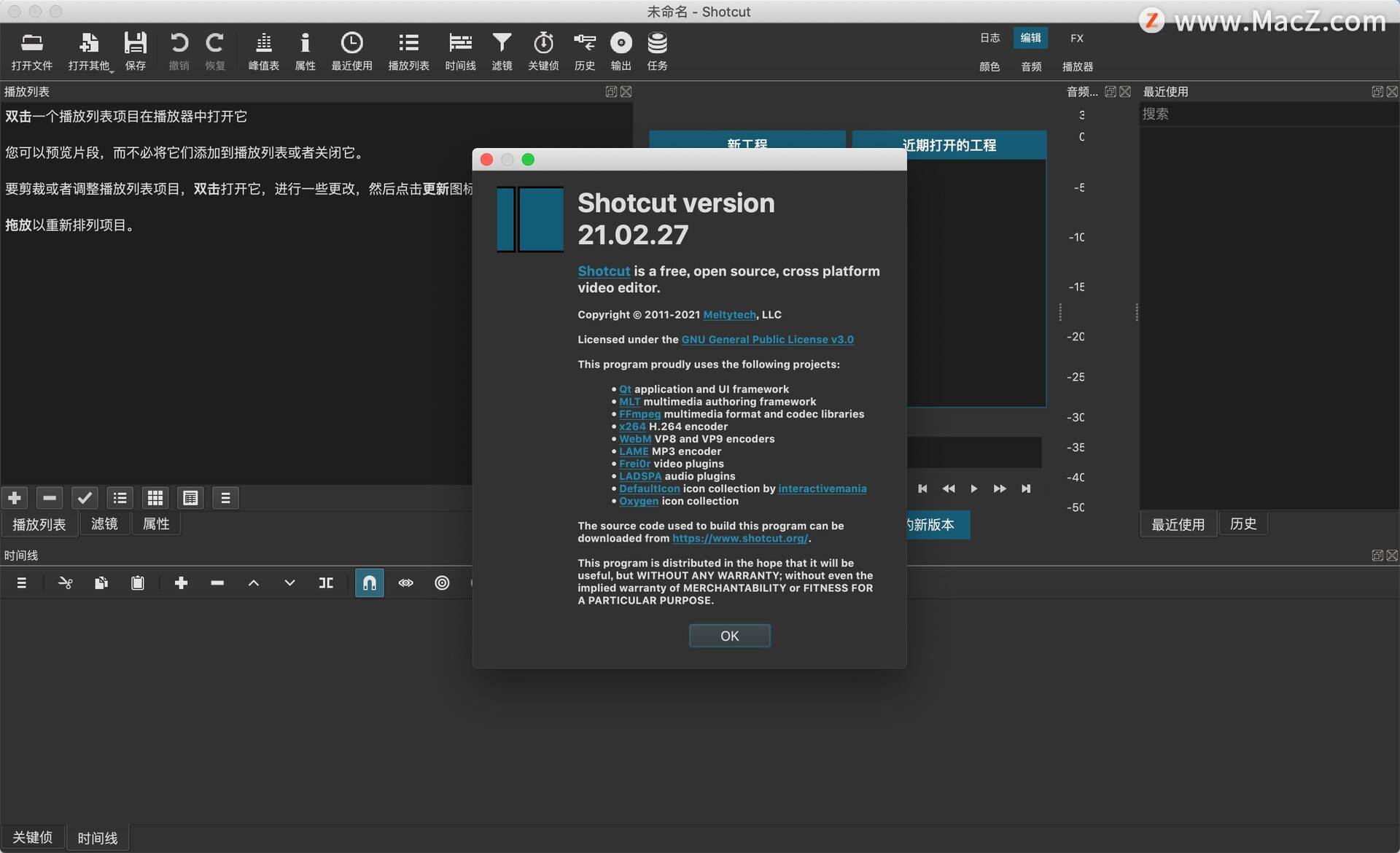Switch playlist to details list view
This screenshot has height=853, width=1400.
tap(120, 498)
